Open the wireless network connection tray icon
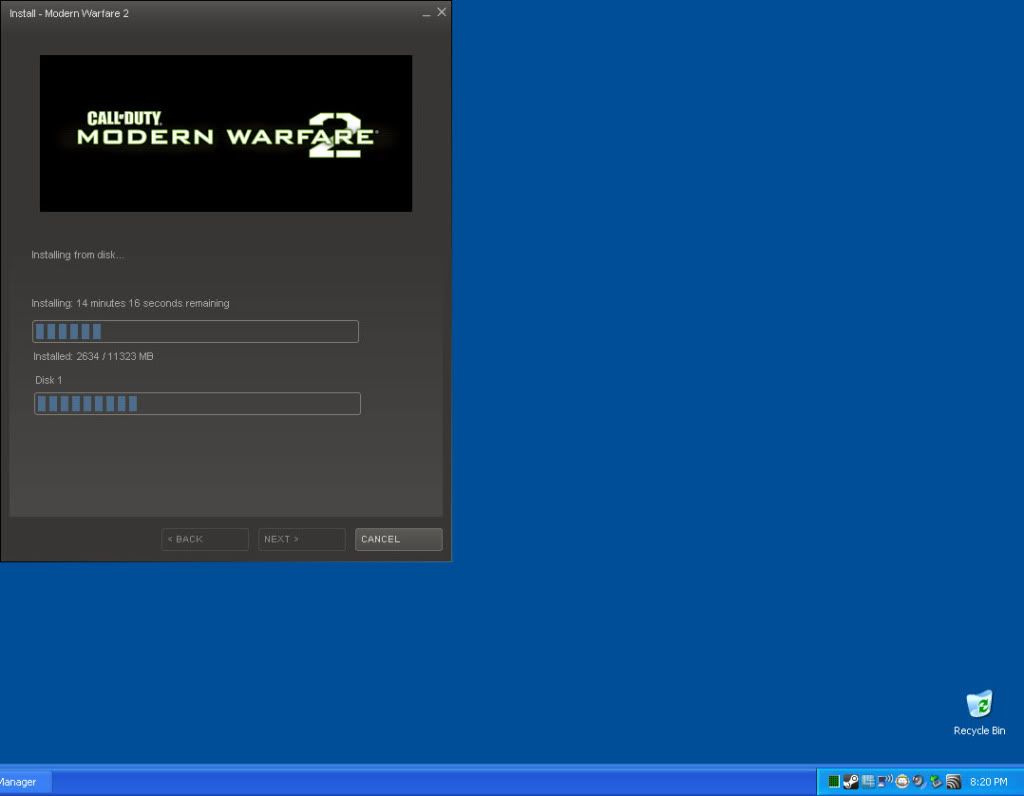The height and width of the screenshot is (796, 1024). point(885,782)
